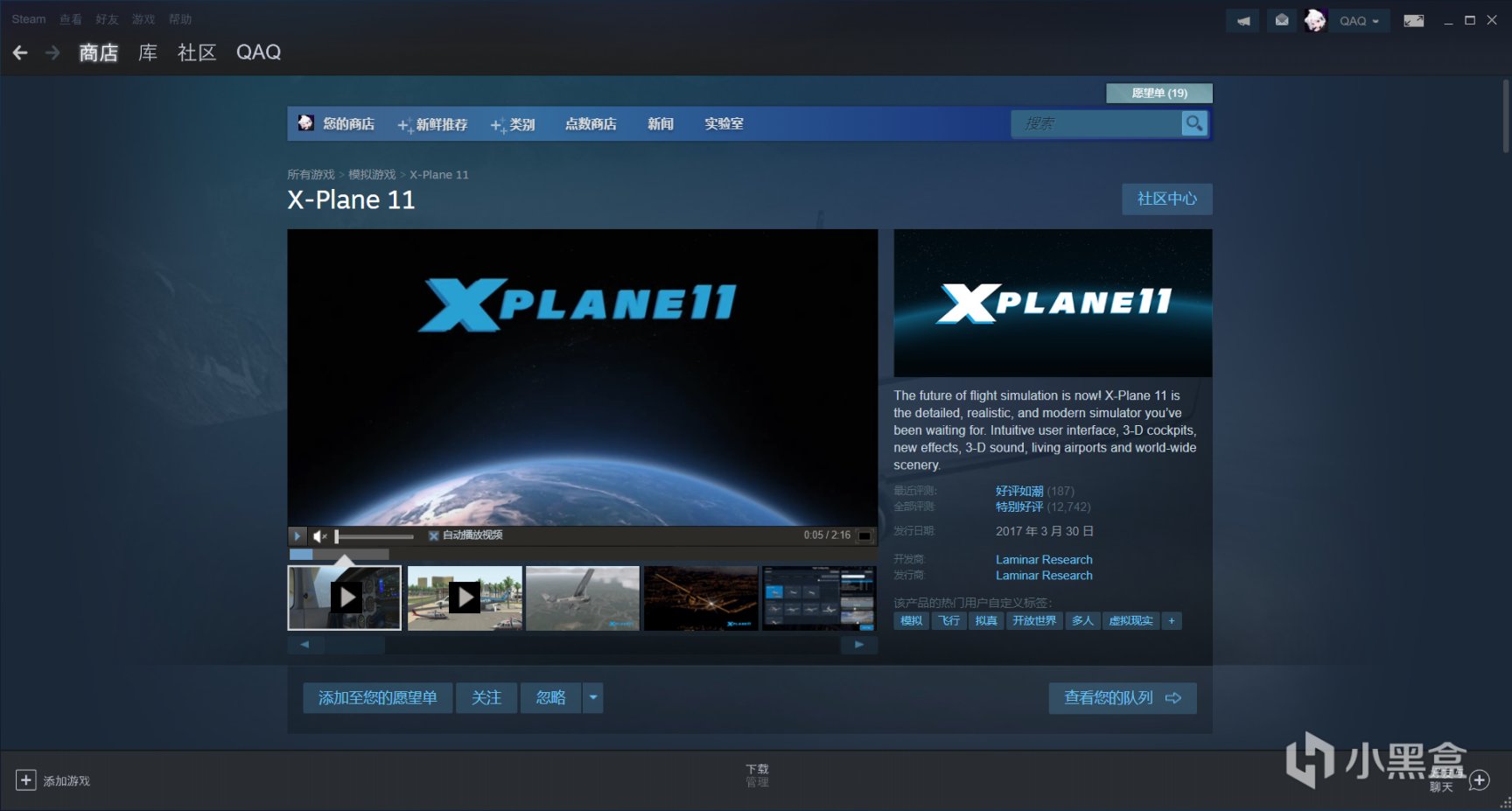
Task: Play the trailer video
Action: (297, 535)
